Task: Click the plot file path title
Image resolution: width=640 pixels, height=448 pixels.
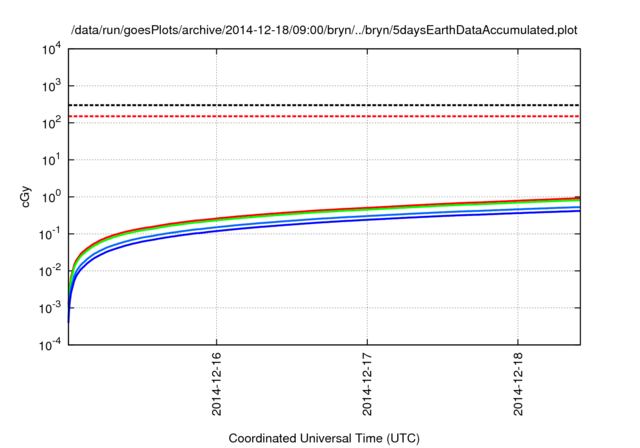Action: [324, 30]
